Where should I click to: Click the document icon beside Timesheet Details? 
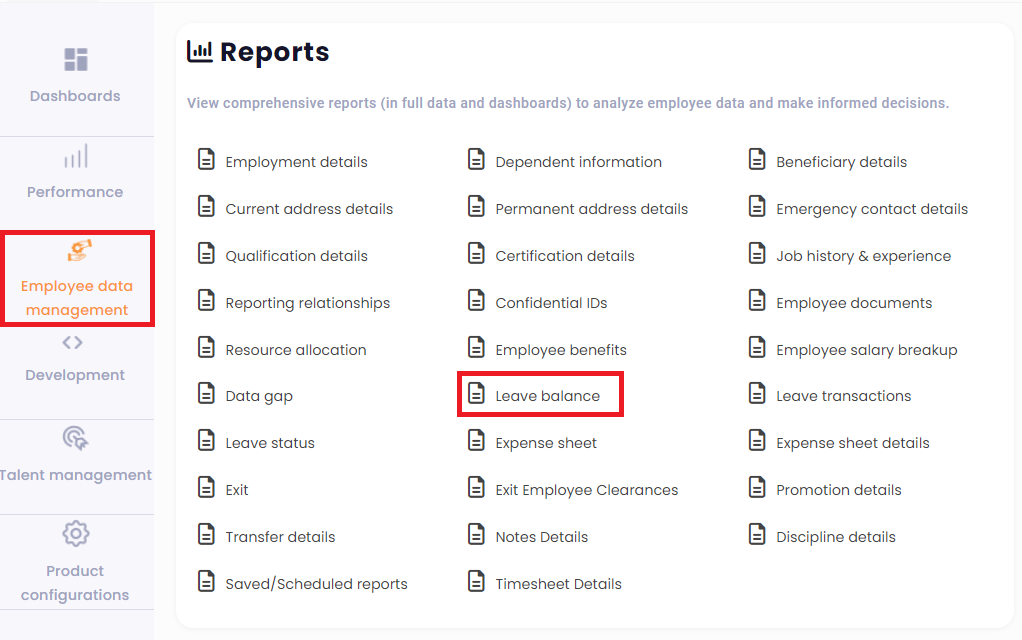point(477,582)
